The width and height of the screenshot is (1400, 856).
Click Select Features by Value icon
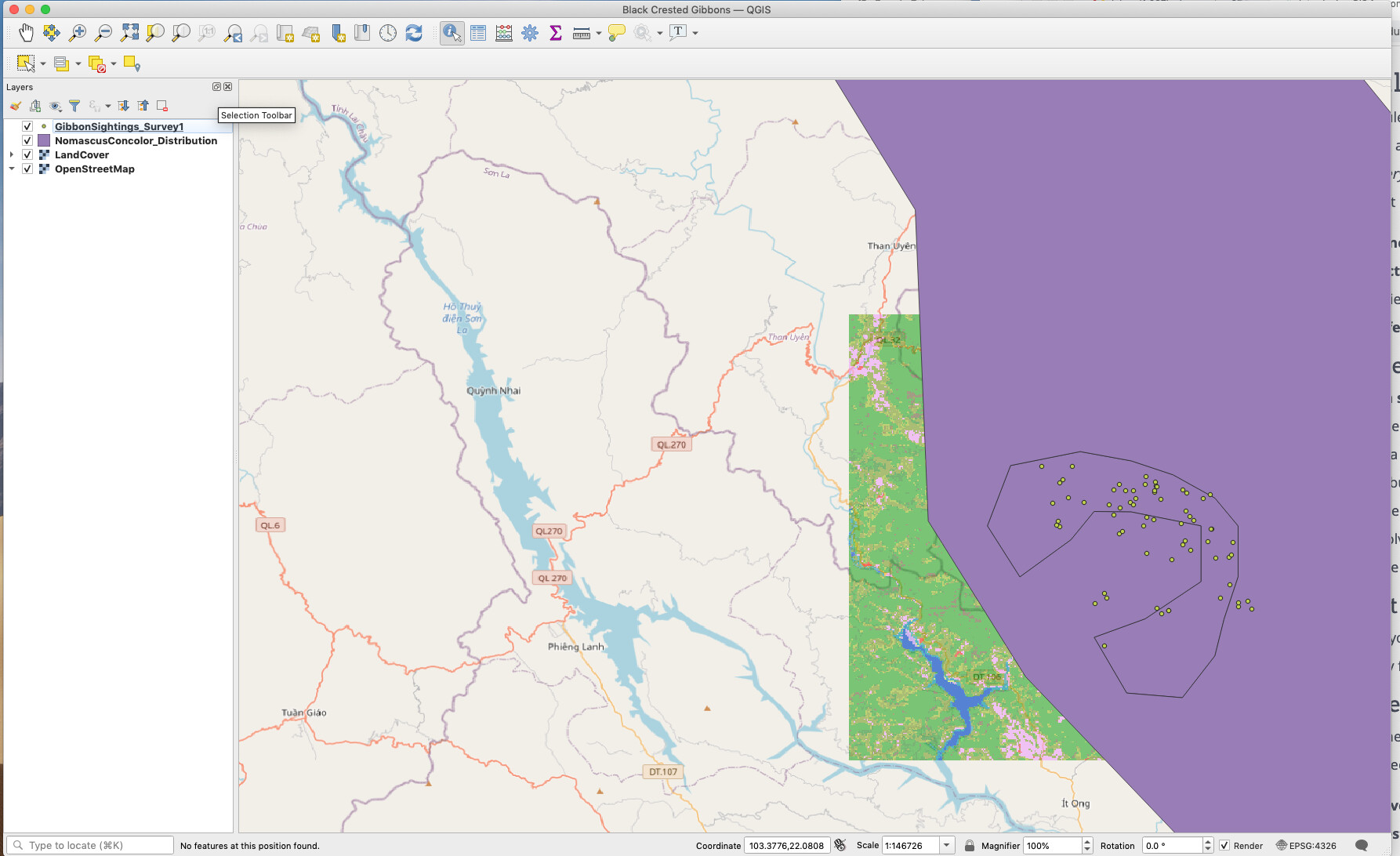tap(61, 63)
